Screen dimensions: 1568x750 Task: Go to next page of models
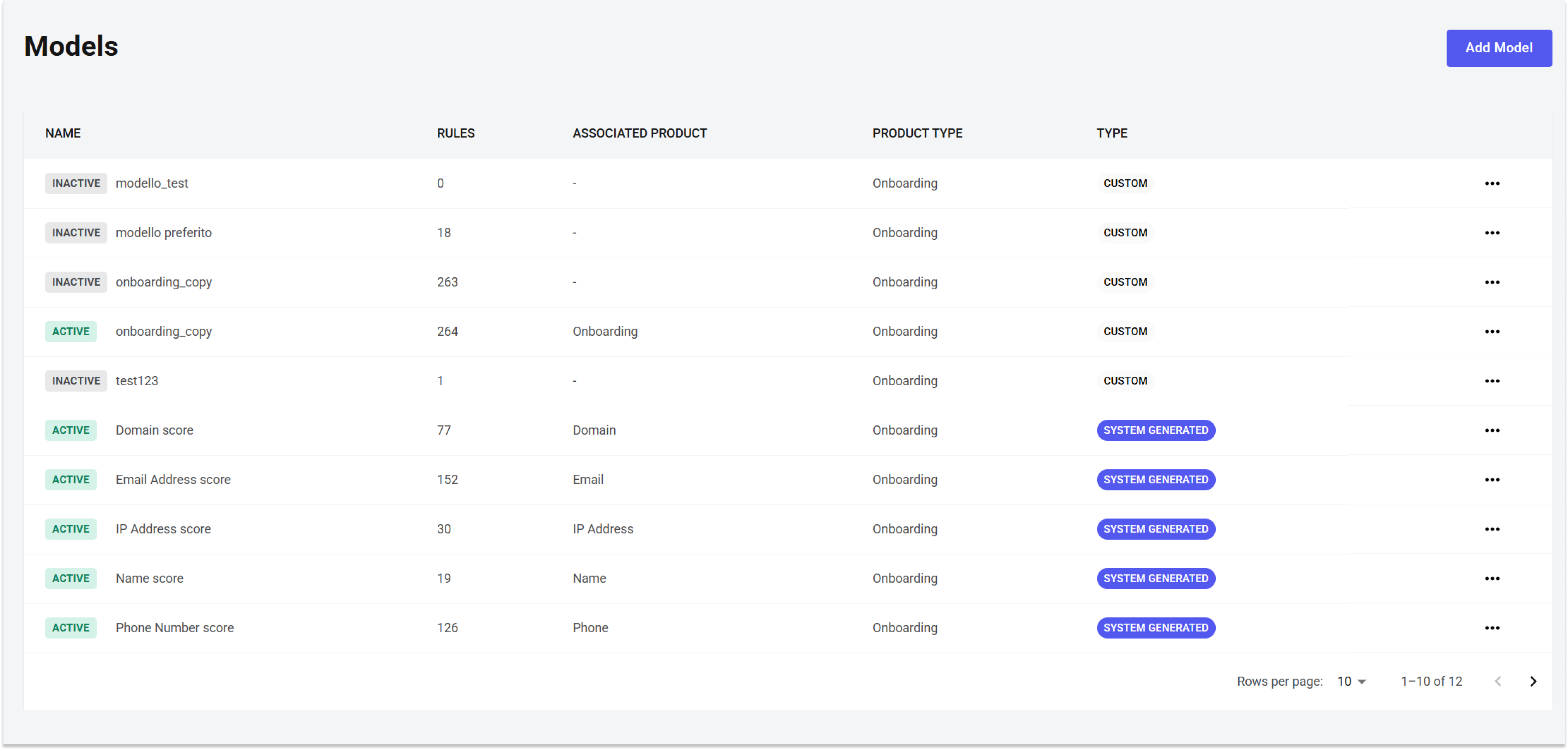pos(1533,681)
